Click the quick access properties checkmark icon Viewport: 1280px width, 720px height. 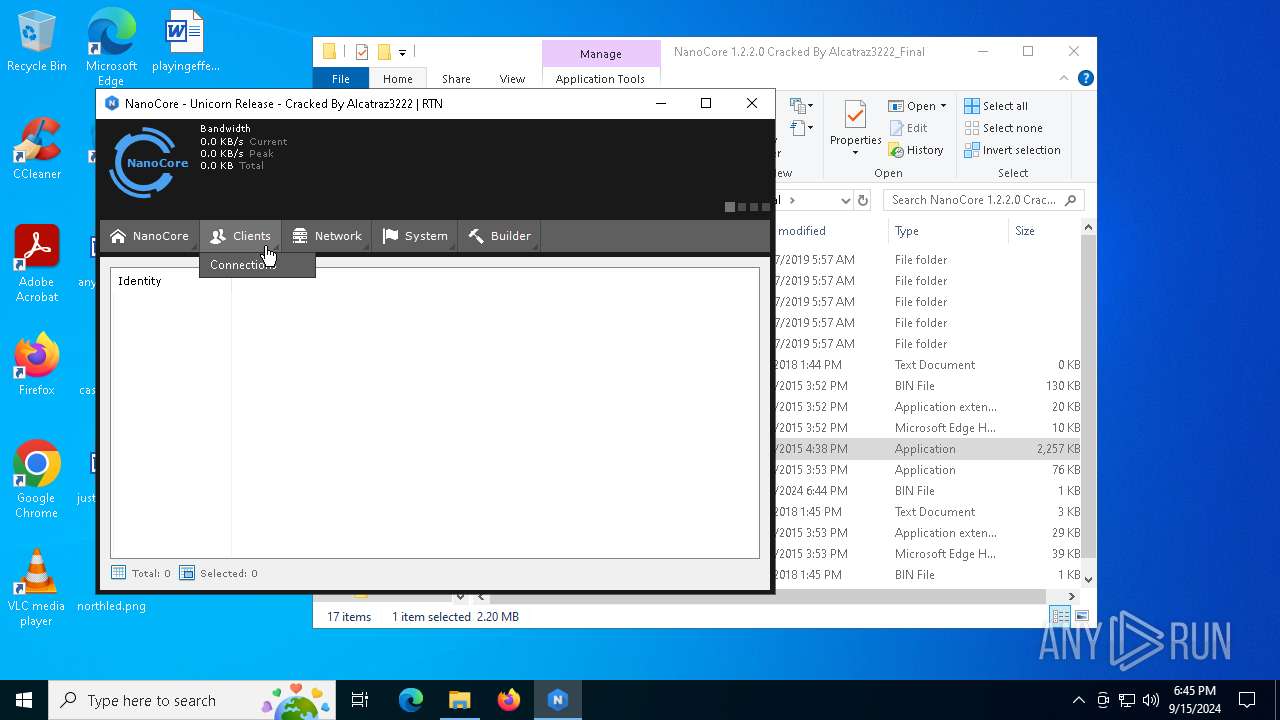tap(362, 52)
